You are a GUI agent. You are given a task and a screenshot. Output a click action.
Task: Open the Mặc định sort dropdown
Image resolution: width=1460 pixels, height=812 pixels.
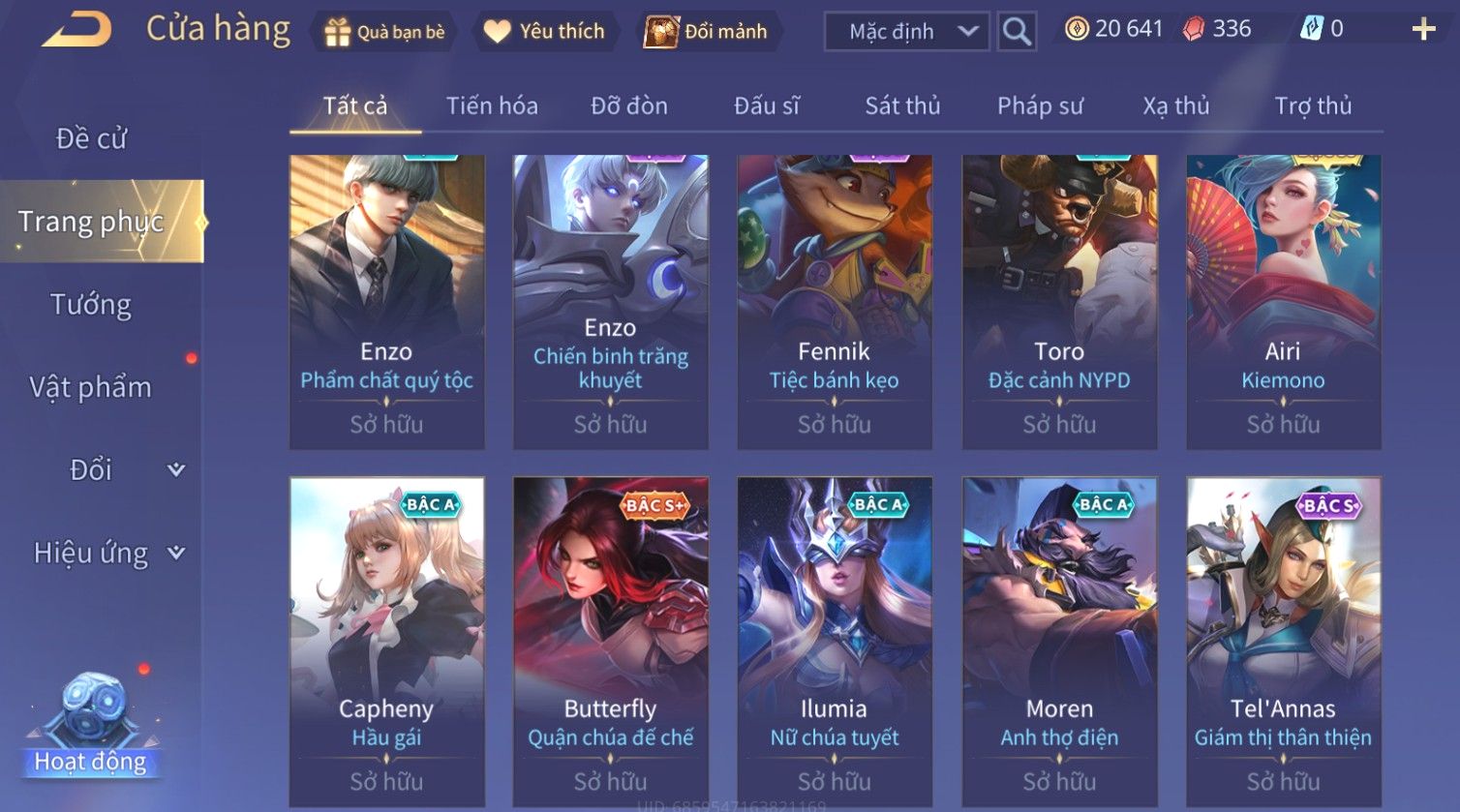pos(907,31)
